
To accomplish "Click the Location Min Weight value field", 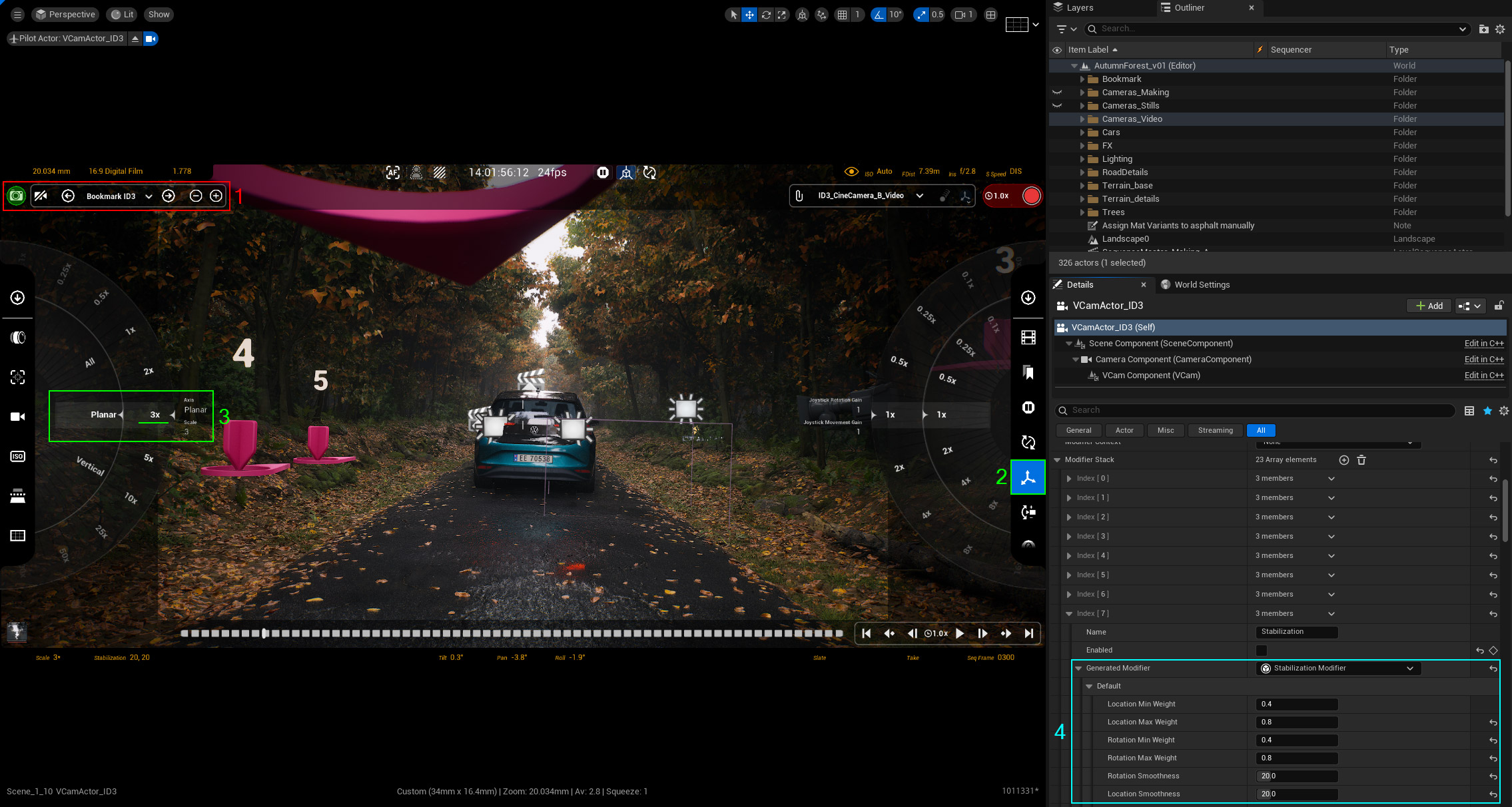I will point(1296,704).
